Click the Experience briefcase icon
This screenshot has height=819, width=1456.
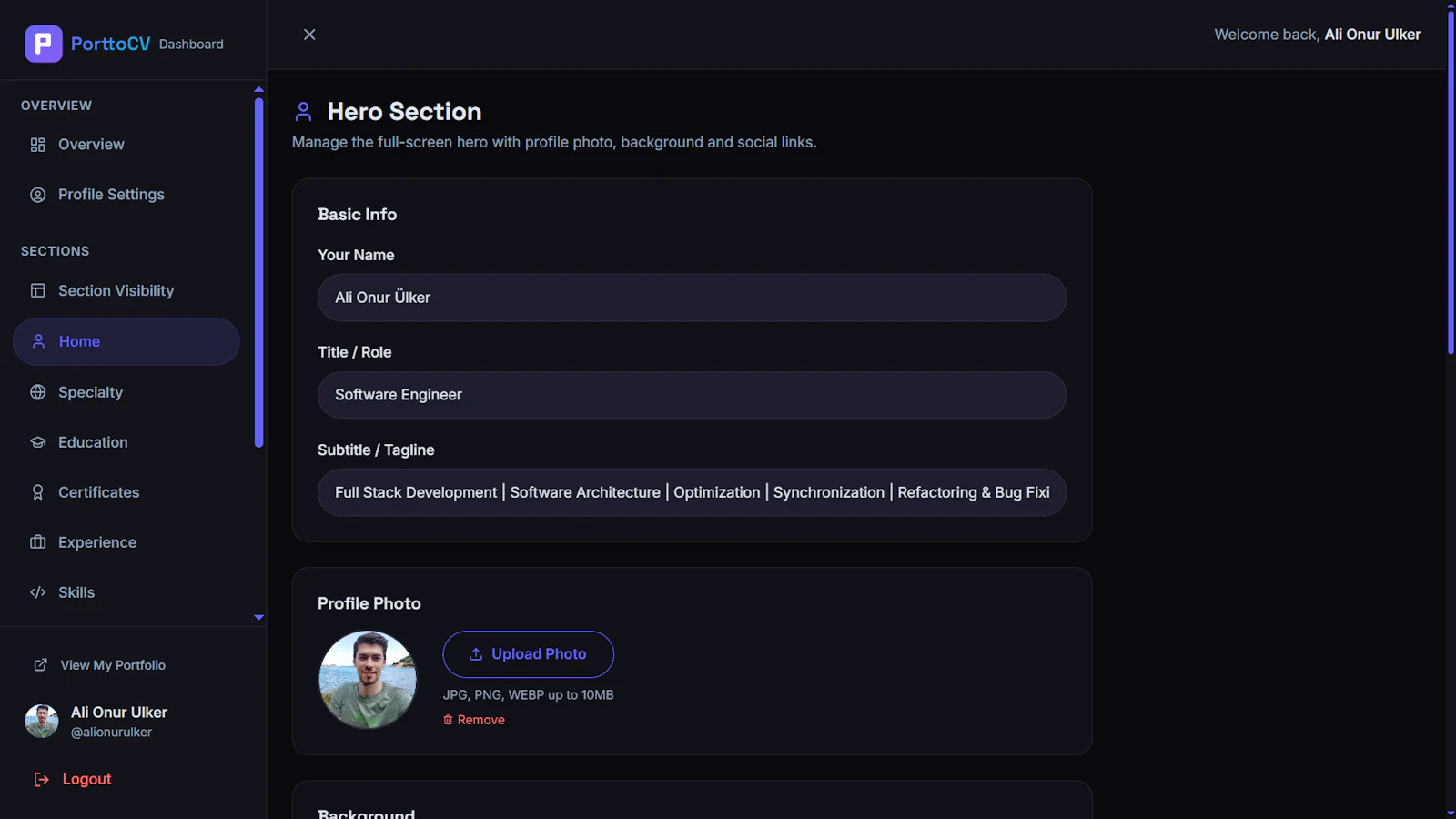click(x=37, y=542)
